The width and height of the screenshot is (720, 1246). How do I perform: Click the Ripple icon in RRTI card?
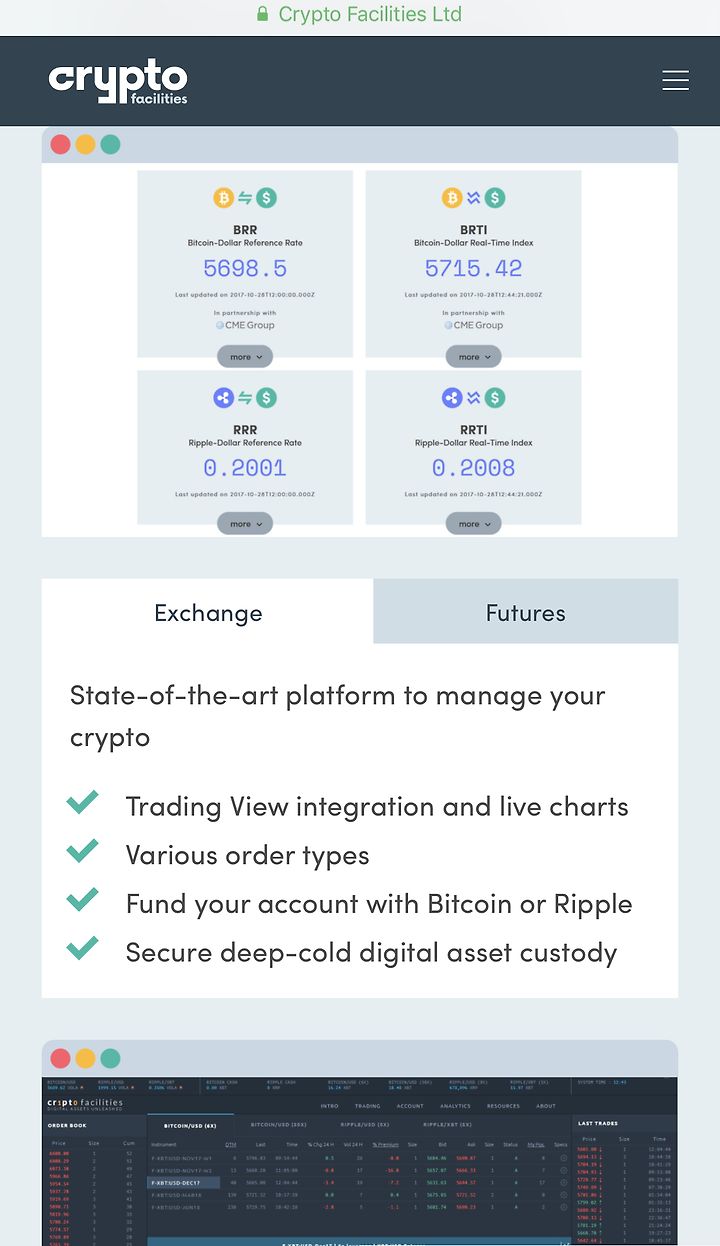[451, 398]
